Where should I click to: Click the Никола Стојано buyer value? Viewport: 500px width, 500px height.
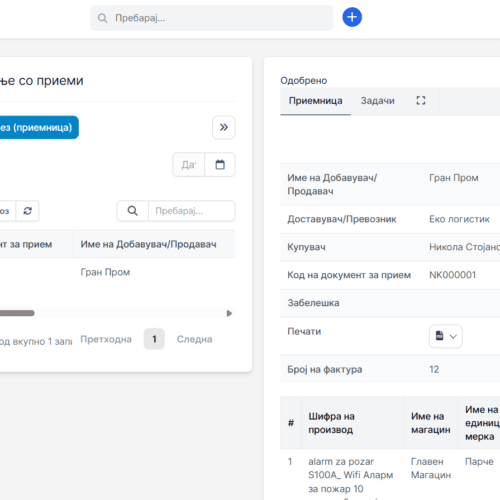pyautogui.click(x=464, y=247)
